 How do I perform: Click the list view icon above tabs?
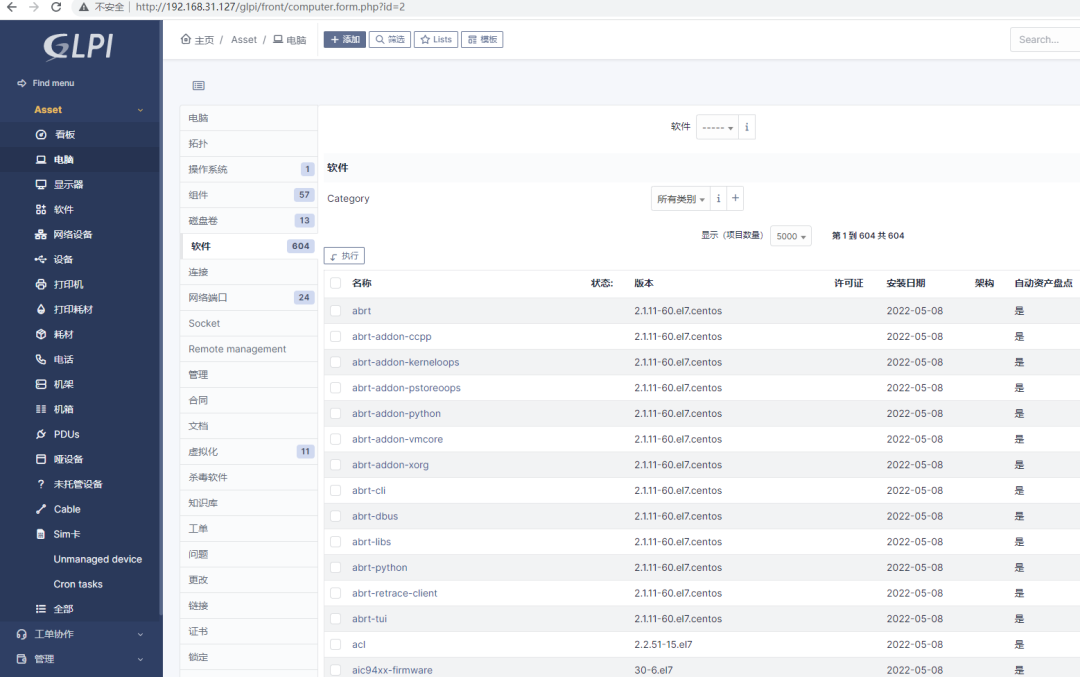tap(198, 85)
